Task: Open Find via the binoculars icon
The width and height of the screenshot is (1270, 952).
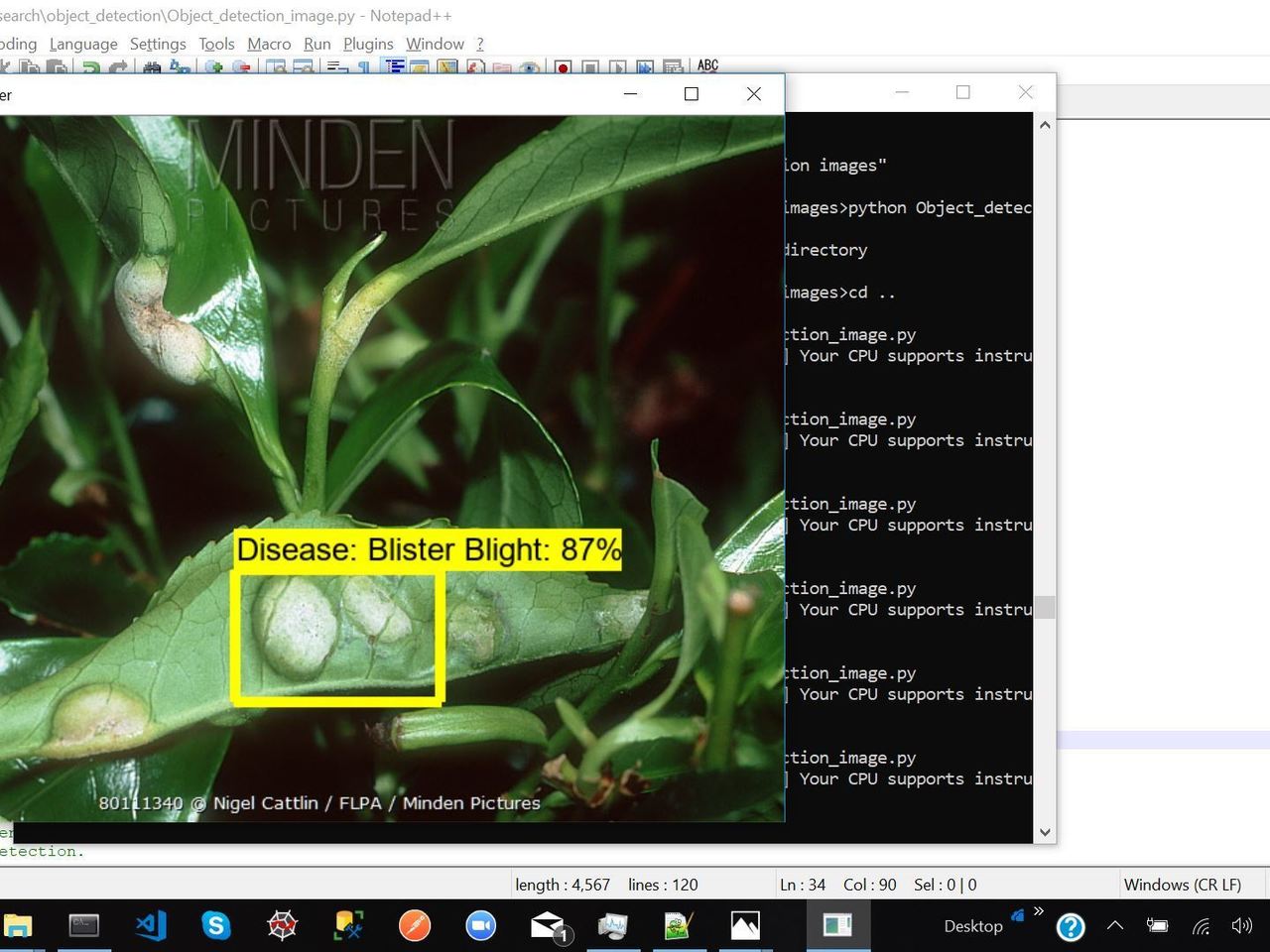Action: point(152,67)
